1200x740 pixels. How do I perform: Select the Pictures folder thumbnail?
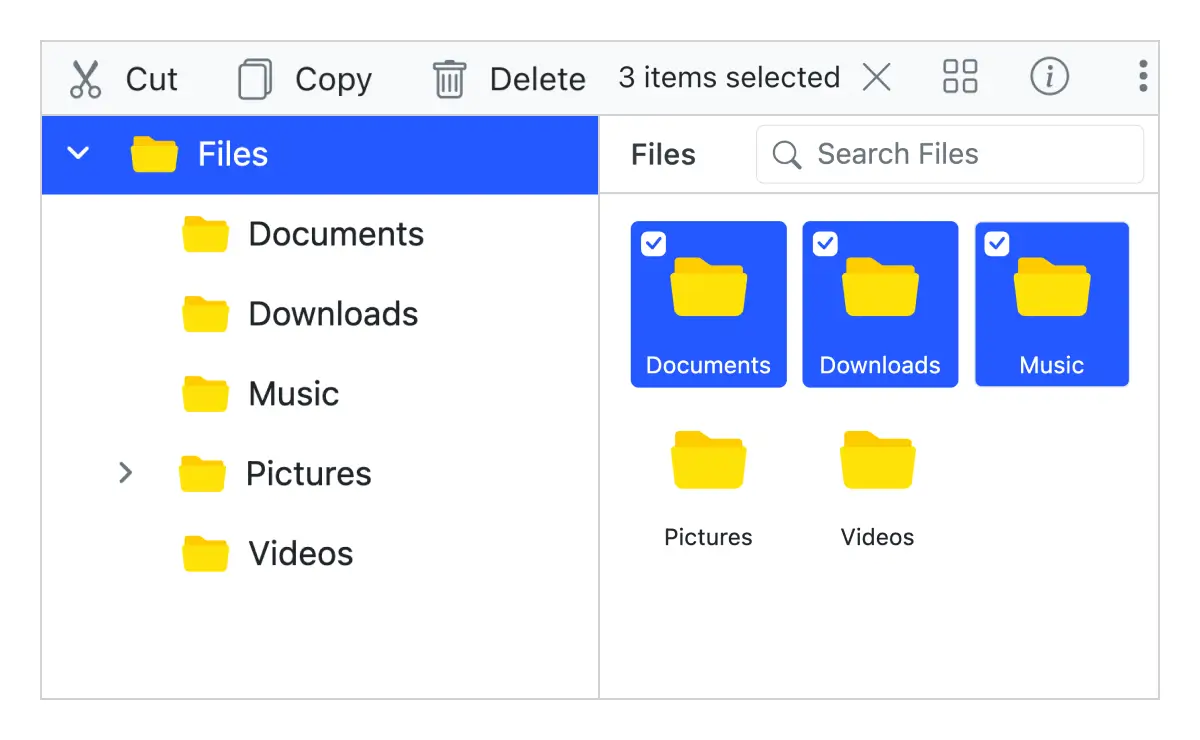(x=708, y=459)
